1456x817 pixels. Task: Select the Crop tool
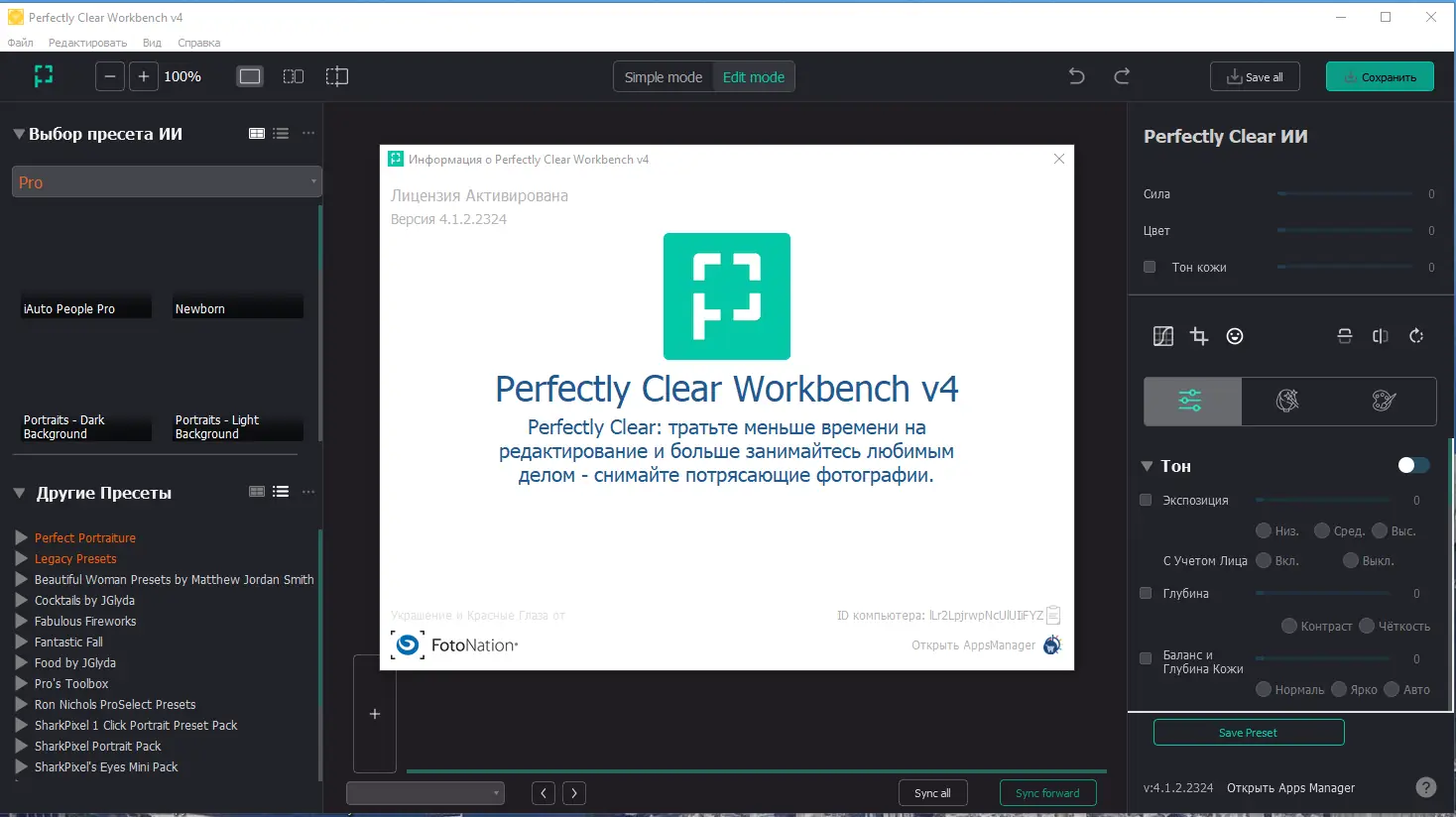click(1198, 336)
